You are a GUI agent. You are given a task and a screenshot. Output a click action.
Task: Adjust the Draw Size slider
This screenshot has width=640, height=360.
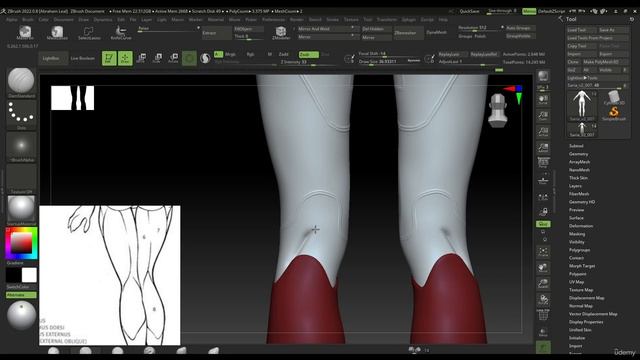(390, 62)
